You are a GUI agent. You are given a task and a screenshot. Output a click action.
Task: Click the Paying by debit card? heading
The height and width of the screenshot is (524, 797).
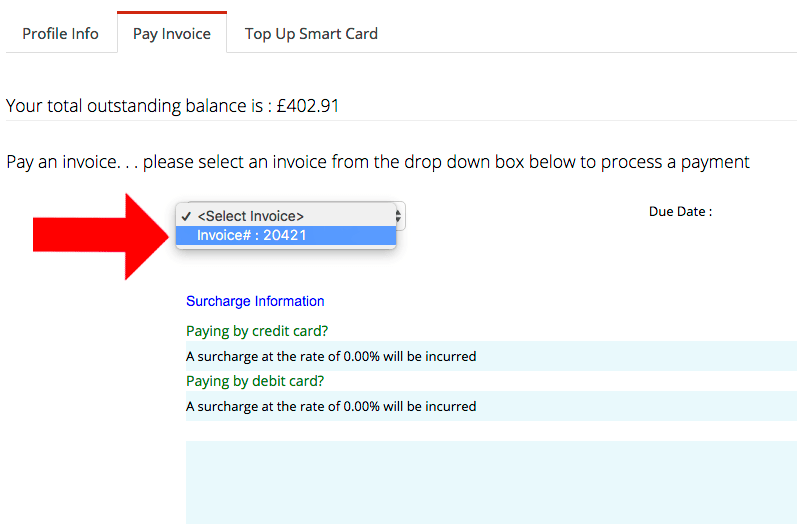[255, 381]
